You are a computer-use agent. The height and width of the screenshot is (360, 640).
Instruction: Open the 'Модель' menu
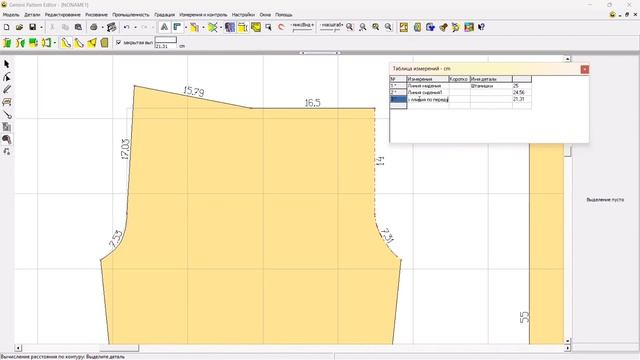tap(11, 15)
